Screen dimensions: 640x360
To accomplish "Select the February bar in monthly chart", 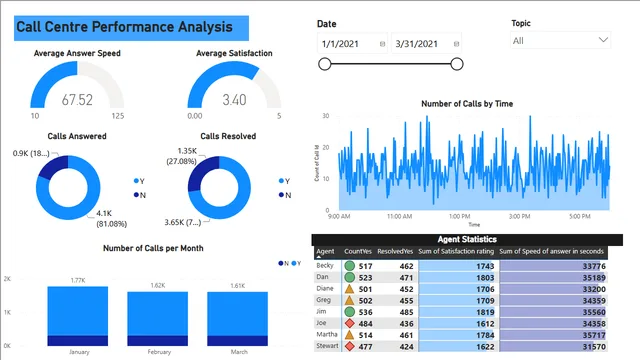I will point(158,318).
